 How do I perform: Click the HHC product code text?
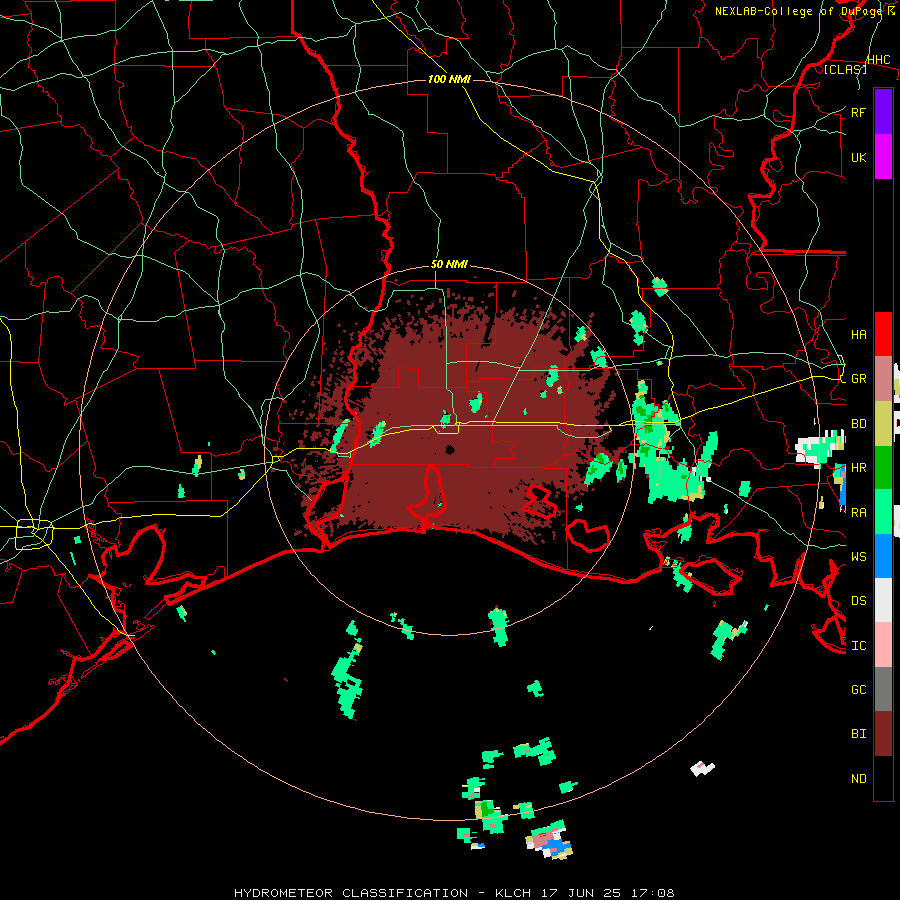coord(878,60)
